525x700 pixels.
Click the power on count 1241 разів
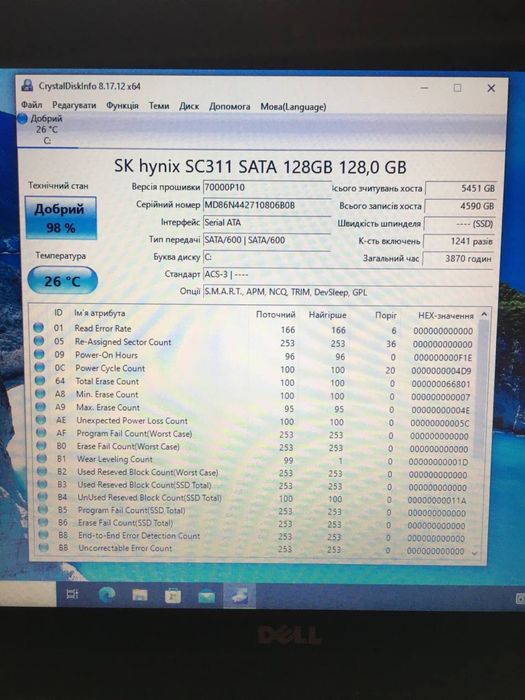pos(458,241)
